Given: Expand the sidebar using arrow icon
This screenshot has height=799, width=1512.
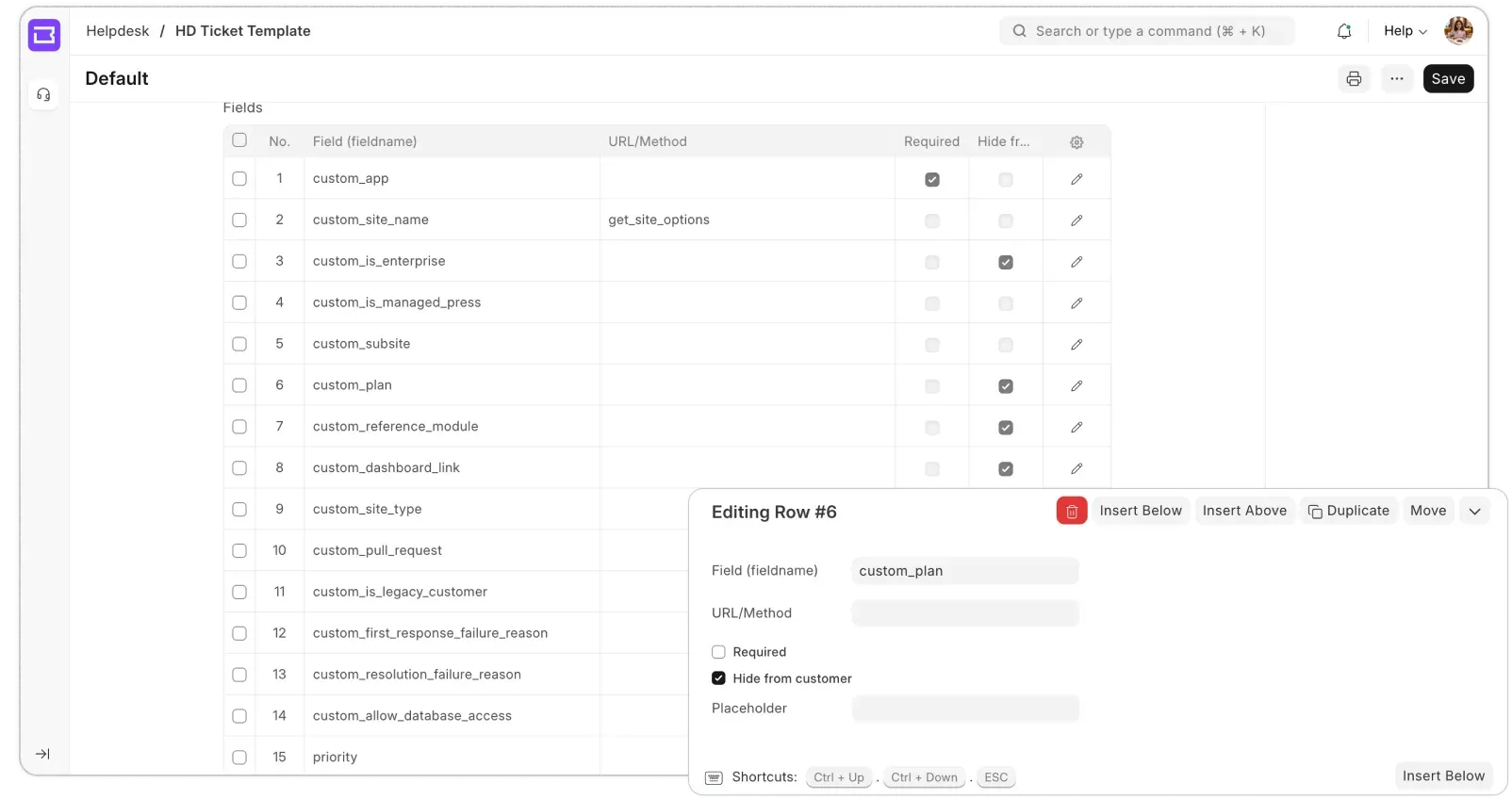Looking at the screenshot, I should tap(42, 754).
